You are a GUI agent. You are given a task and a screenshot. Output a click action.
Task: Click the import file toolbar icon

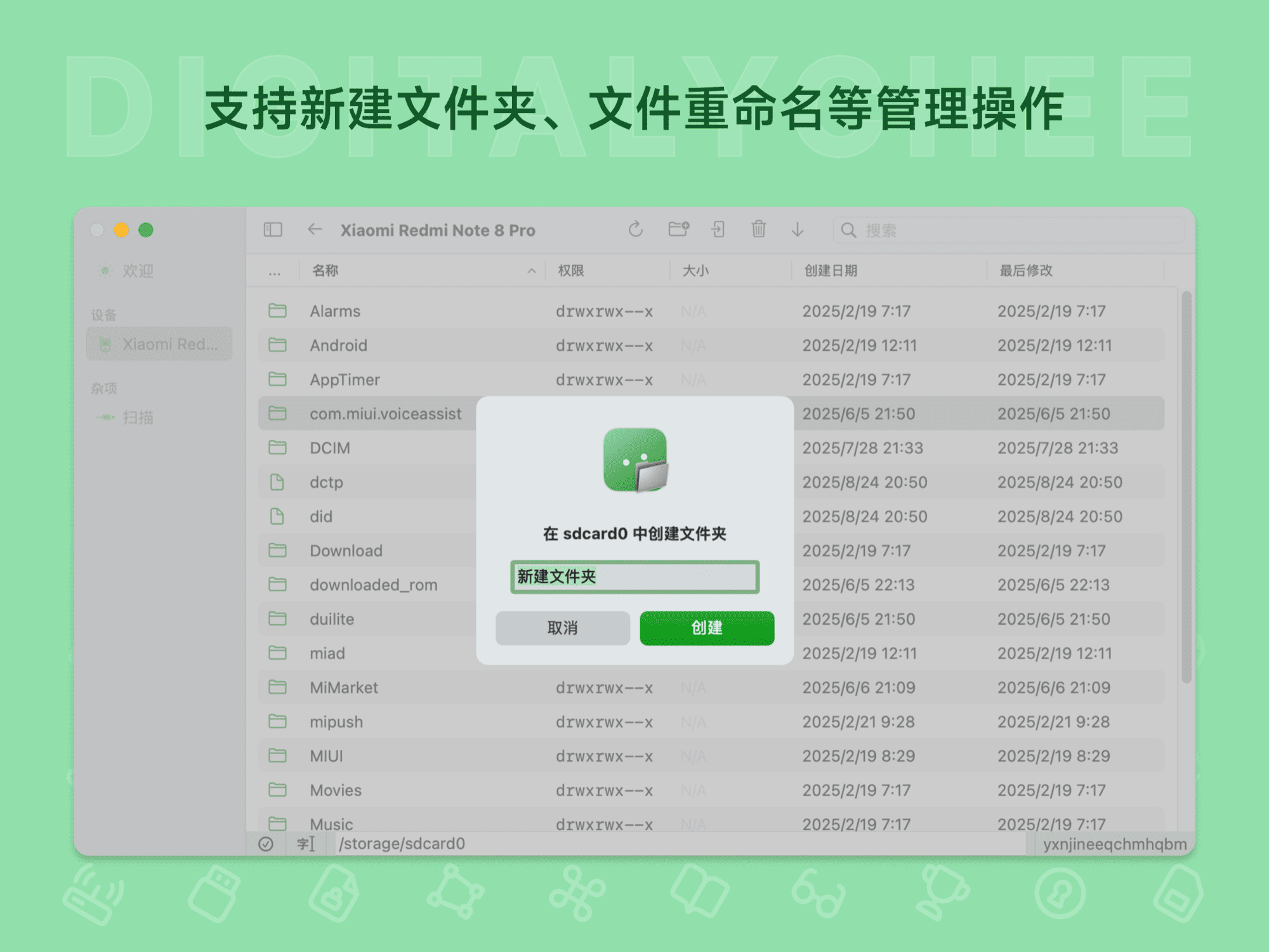click(x=718, y=229)
